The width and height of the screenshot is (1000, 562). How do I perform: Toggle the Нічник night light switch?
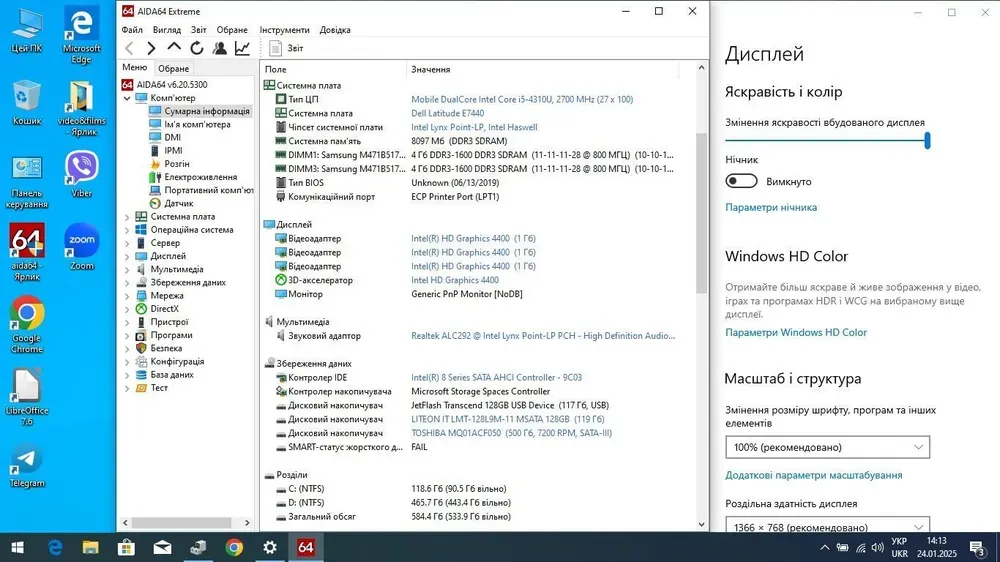[x=741, y=181]
